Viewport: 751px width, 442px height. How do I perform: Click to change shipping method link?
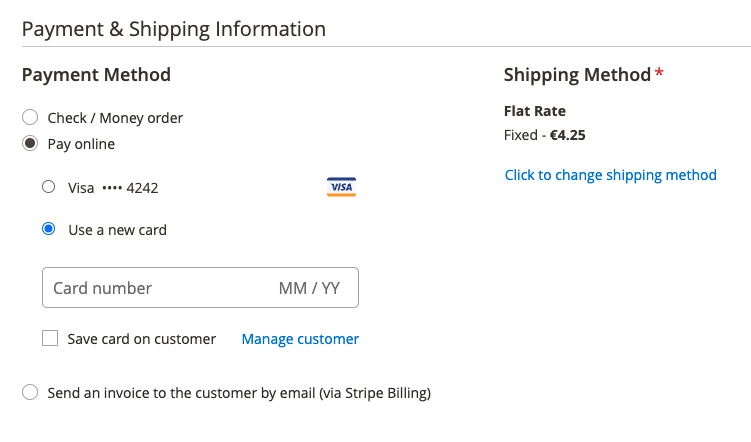coord(611,175)
